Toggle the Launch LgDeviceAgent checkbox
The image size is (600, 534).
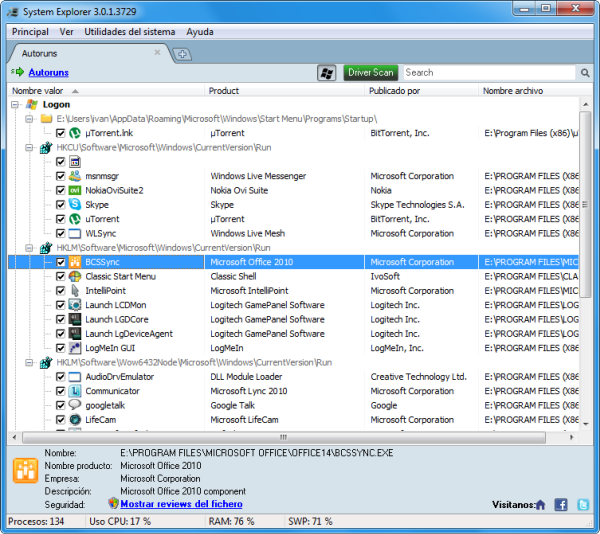point(60,334)
